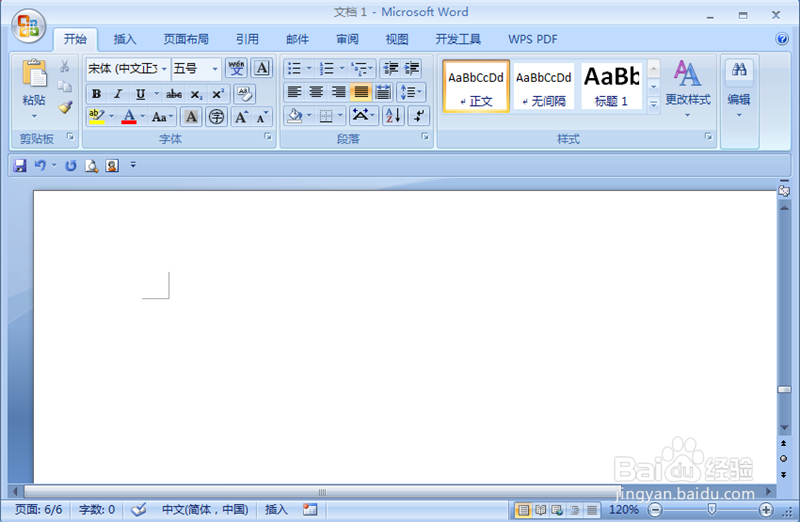This screenshot has height=522, width=800.
Task: Align text left
Action: tap(294, 92)
